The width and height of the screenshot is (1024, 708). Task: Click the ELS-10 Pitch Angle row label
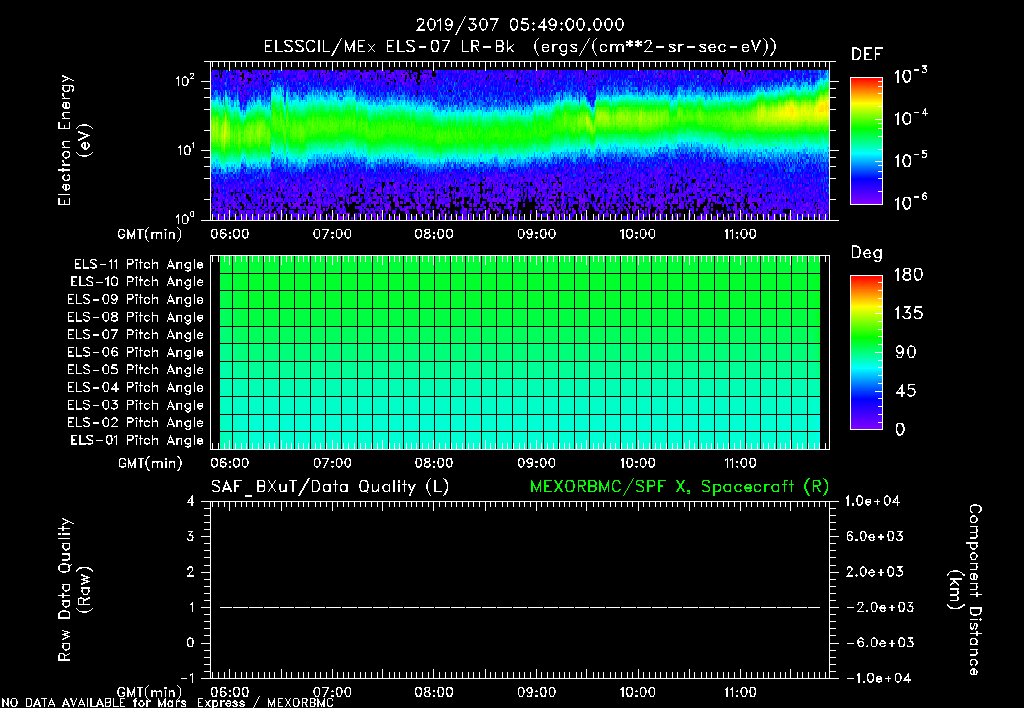coord(137,282)
